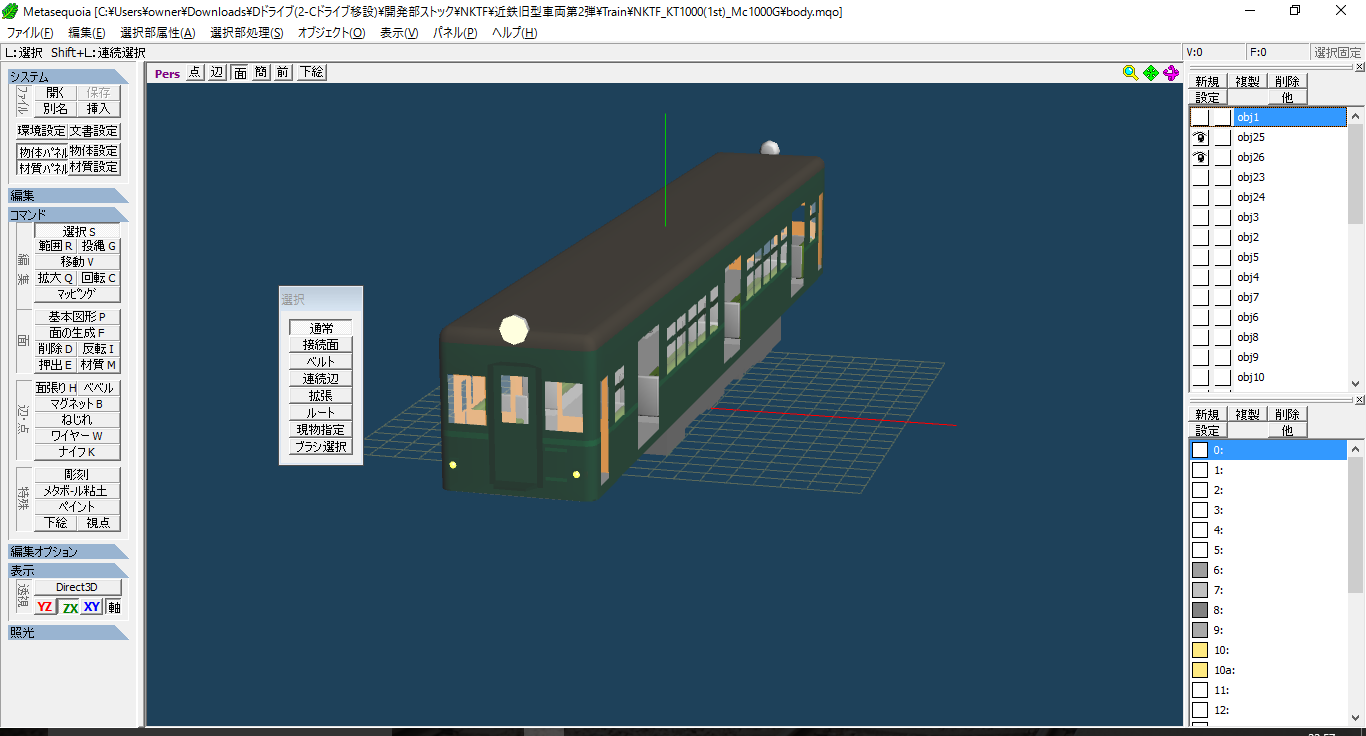The image size is (1366, 736).
Task: Activate the 選択 S command
Action: pos(78,231)
